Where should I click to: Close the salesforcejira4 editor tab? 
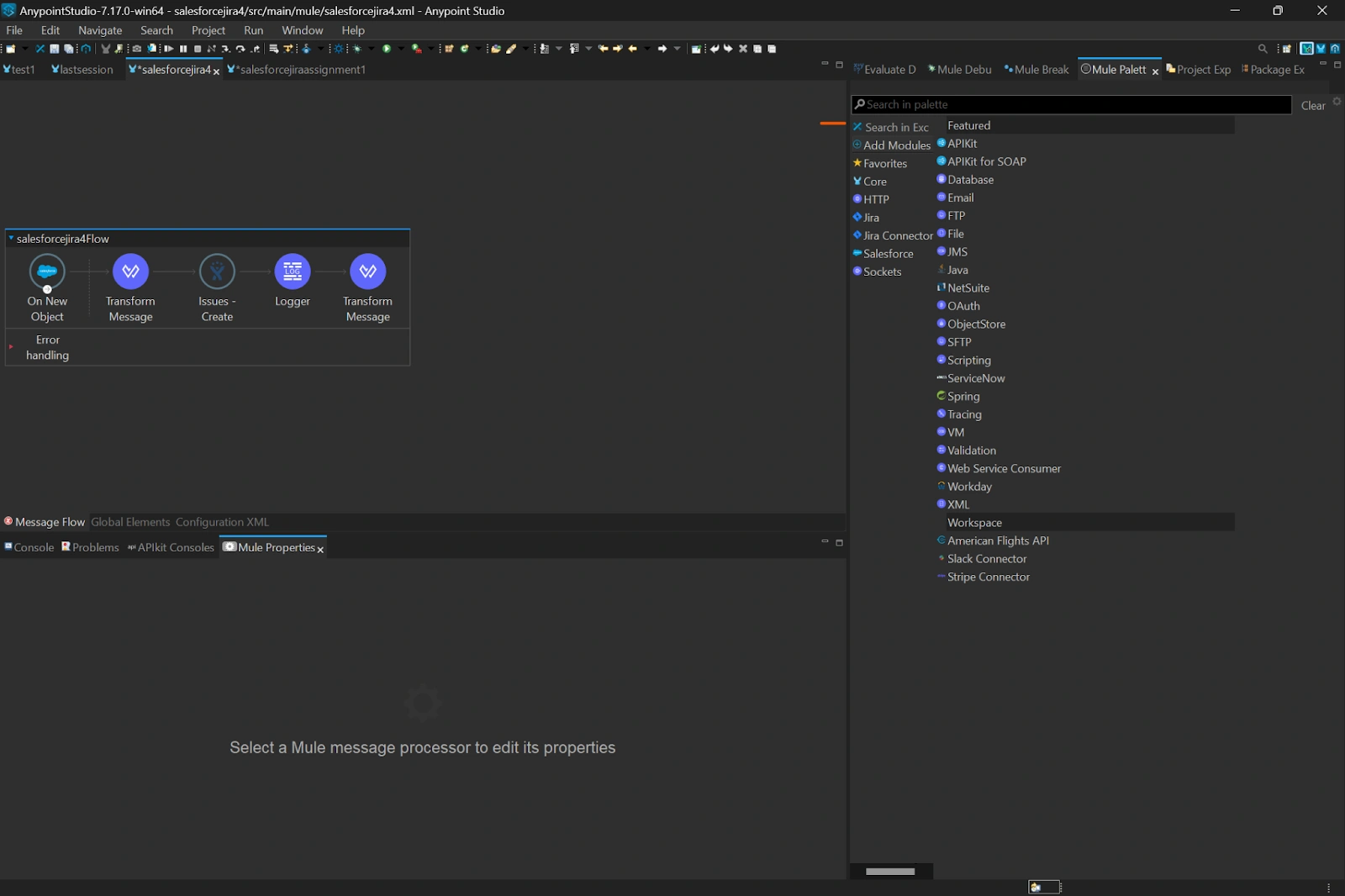point(217,71)
